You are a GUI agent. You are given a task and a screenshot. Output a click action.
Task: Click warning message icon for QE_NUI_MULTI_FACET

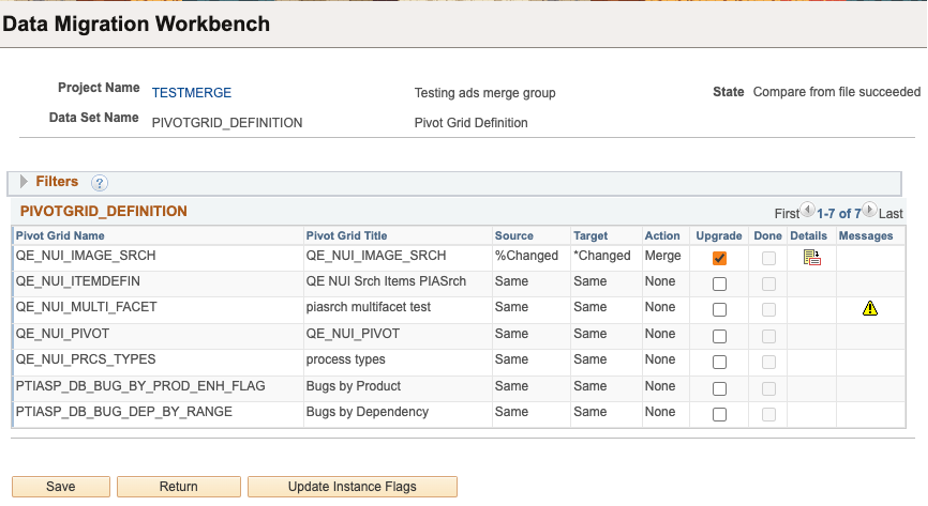pos(870,309)
